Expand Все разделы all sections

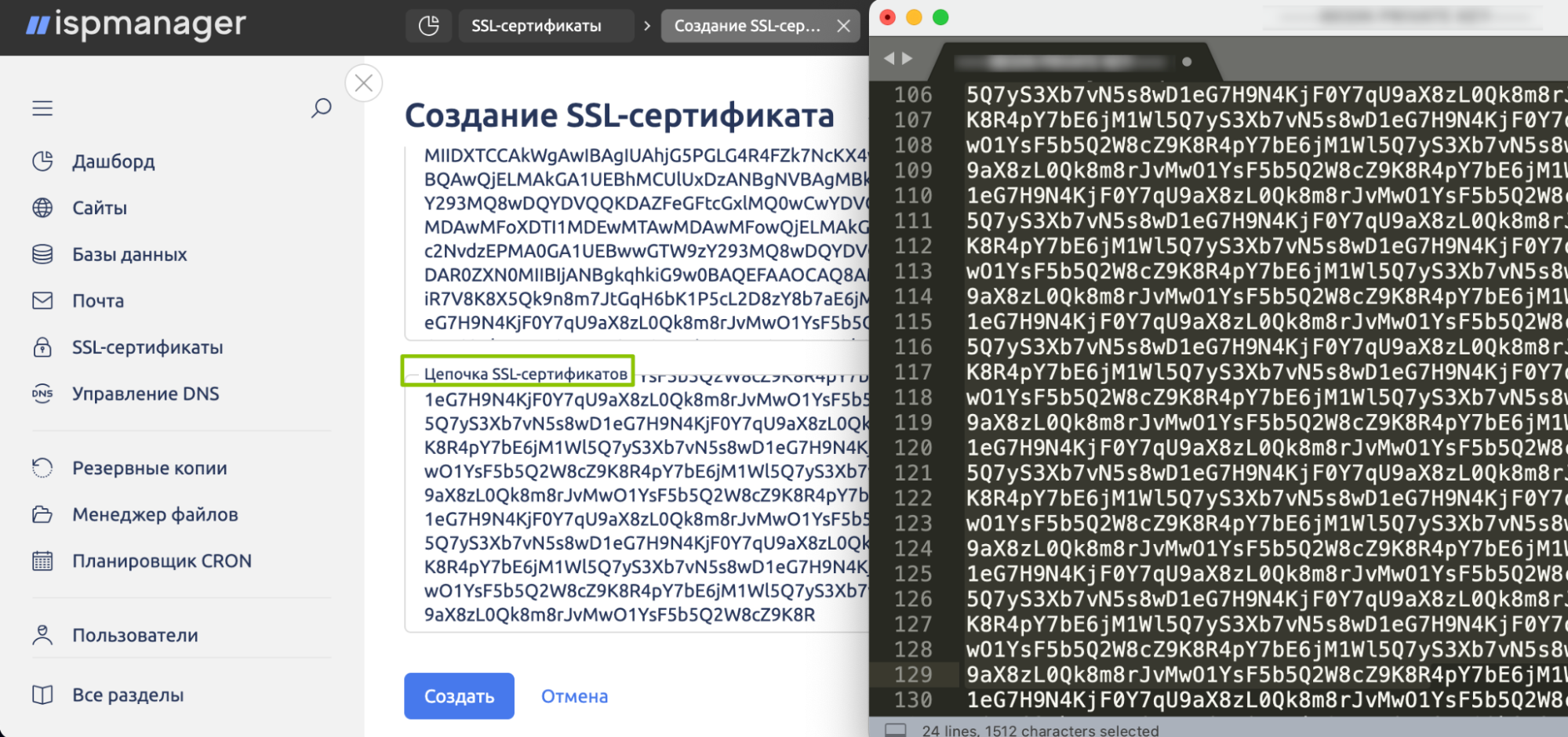pos(128,695)
